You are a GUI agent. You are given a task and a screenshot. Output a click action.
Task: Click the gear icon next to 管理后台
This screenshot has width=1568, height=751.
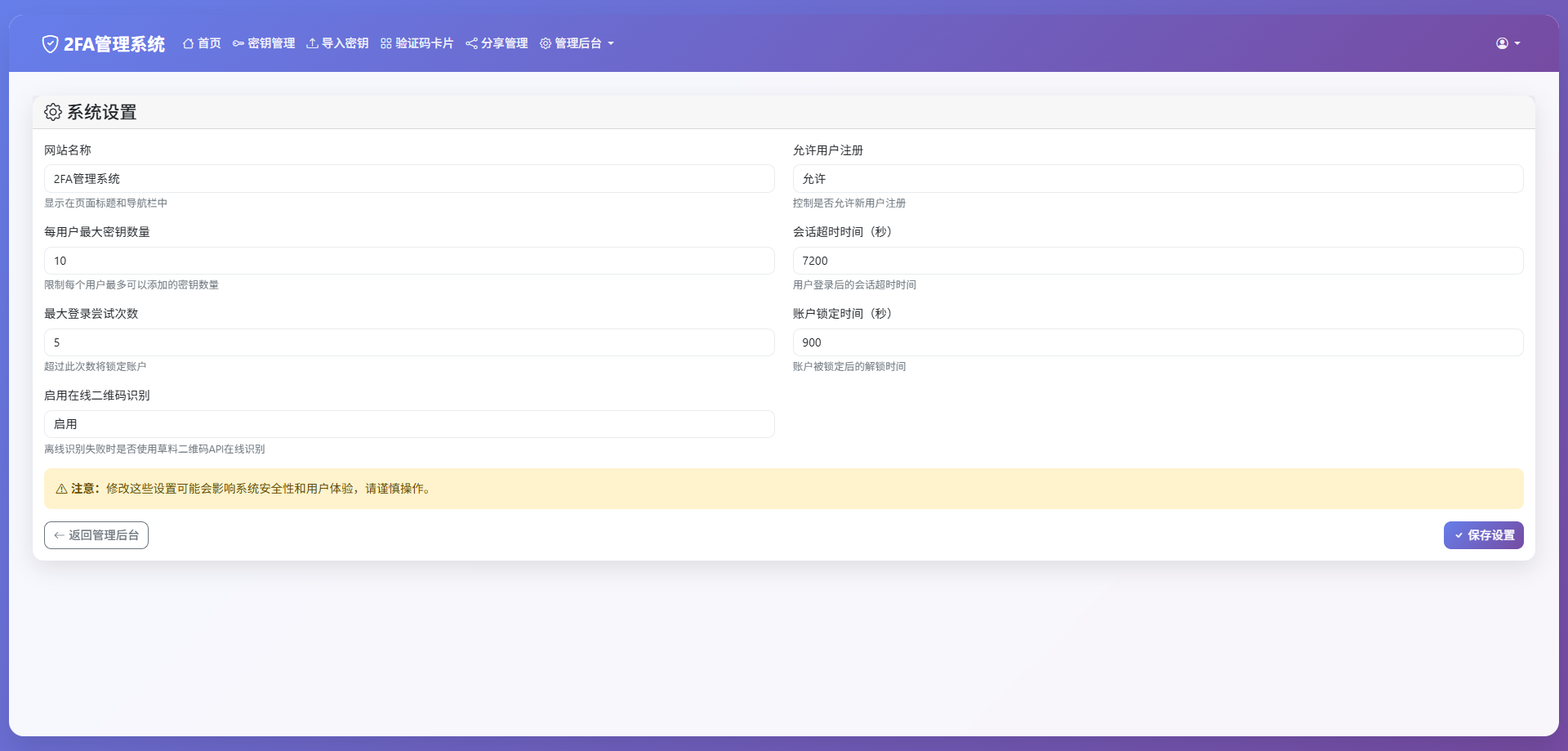click(x=546, y=43)
